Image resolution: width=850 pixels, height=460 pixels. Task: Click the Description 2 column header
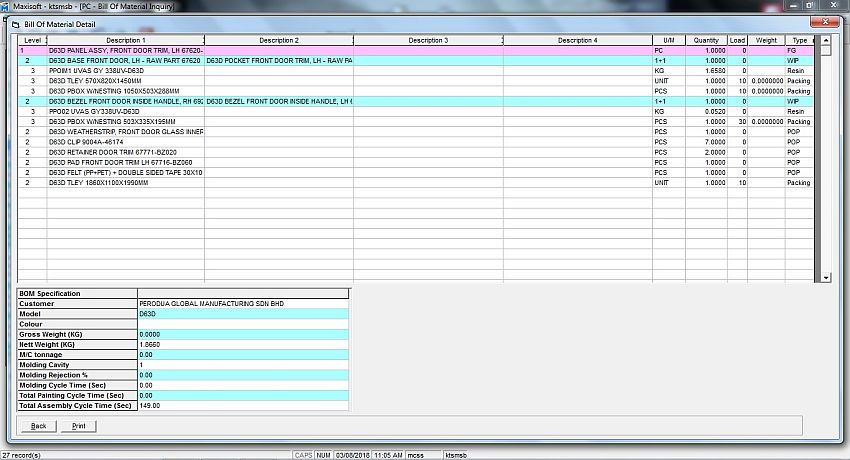click(x=278, y=40)
